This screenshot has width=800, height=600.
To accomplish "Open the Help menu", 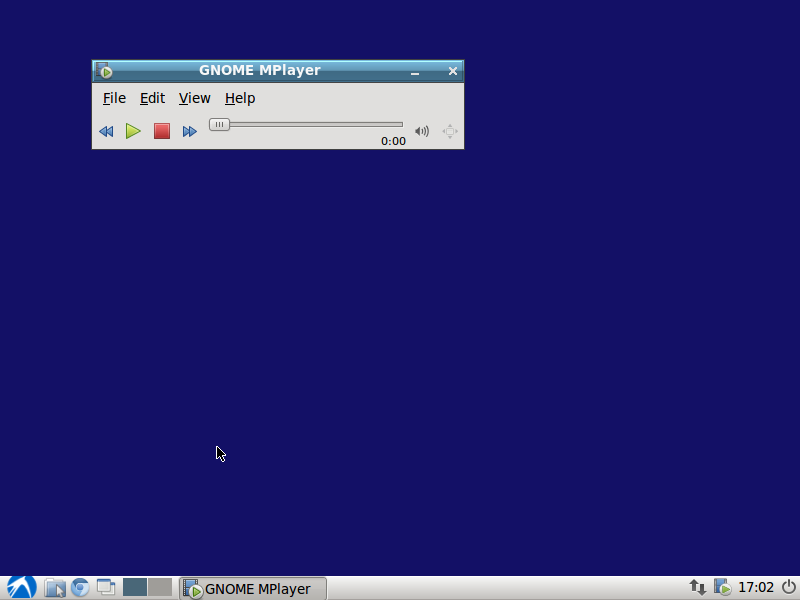I will [240, 98].
